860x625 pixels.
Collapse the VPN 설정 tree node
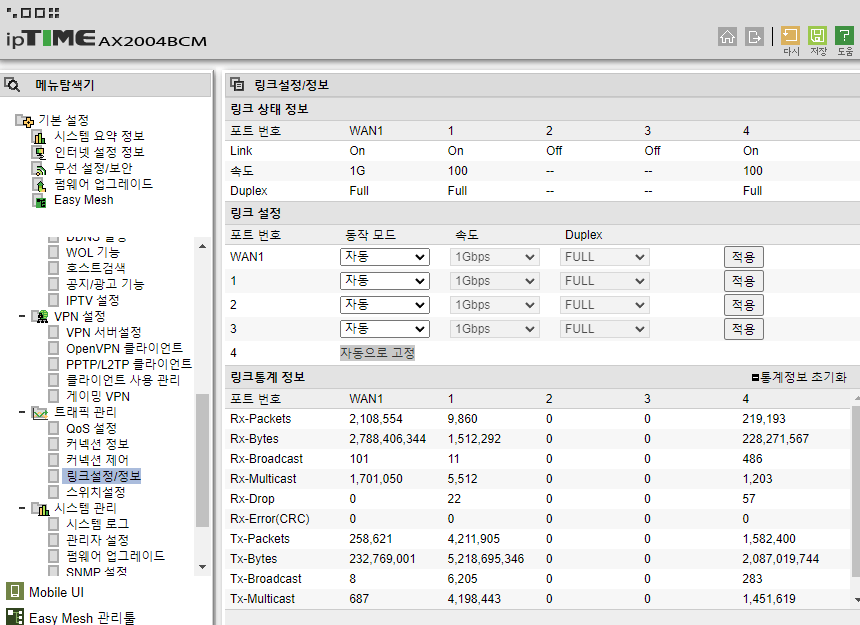coord(22,316)
